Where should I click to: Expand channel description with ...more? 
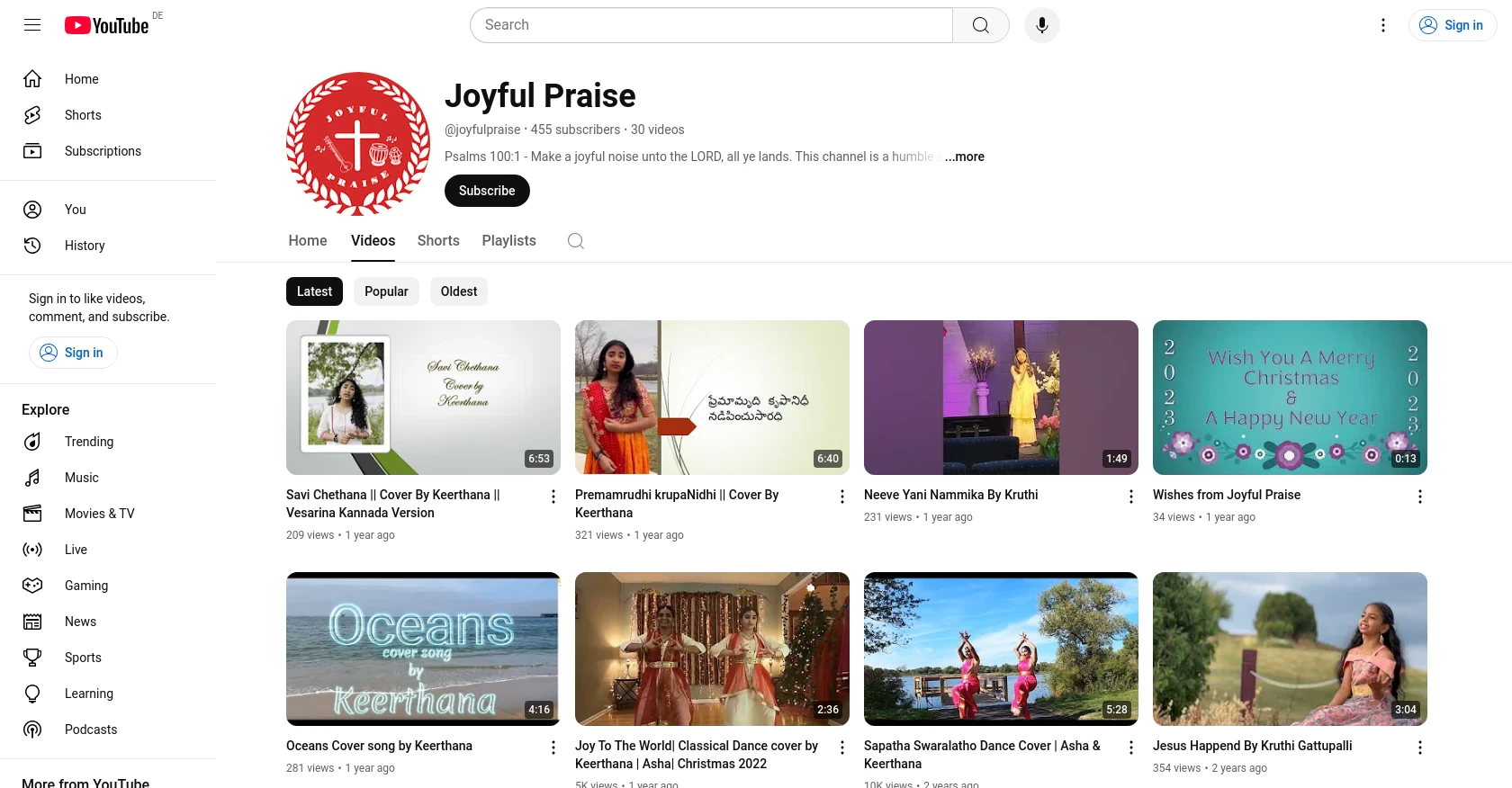click(964, 157)
